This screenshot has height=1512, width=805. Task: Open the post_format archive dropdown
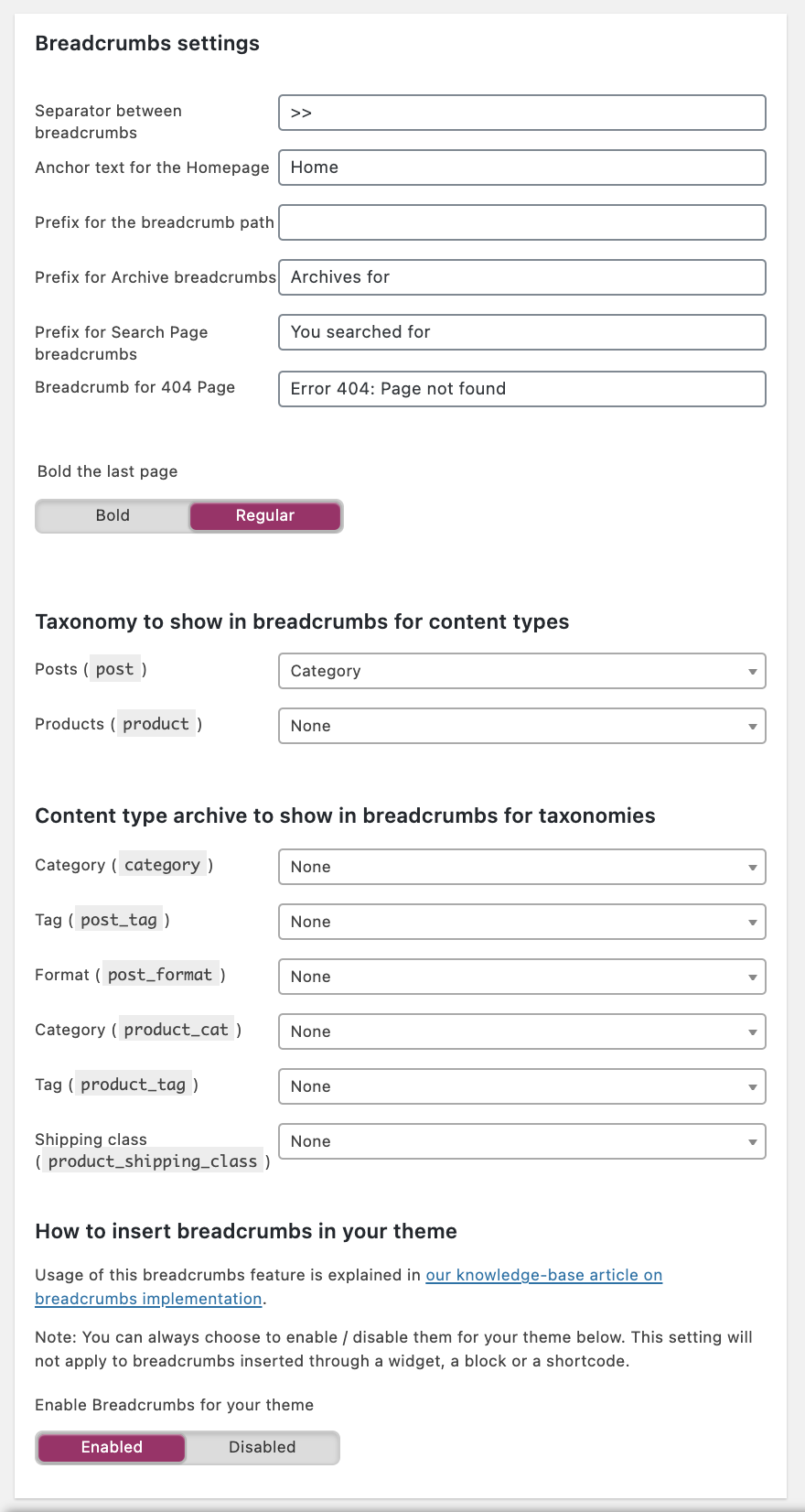coord(521,977)
